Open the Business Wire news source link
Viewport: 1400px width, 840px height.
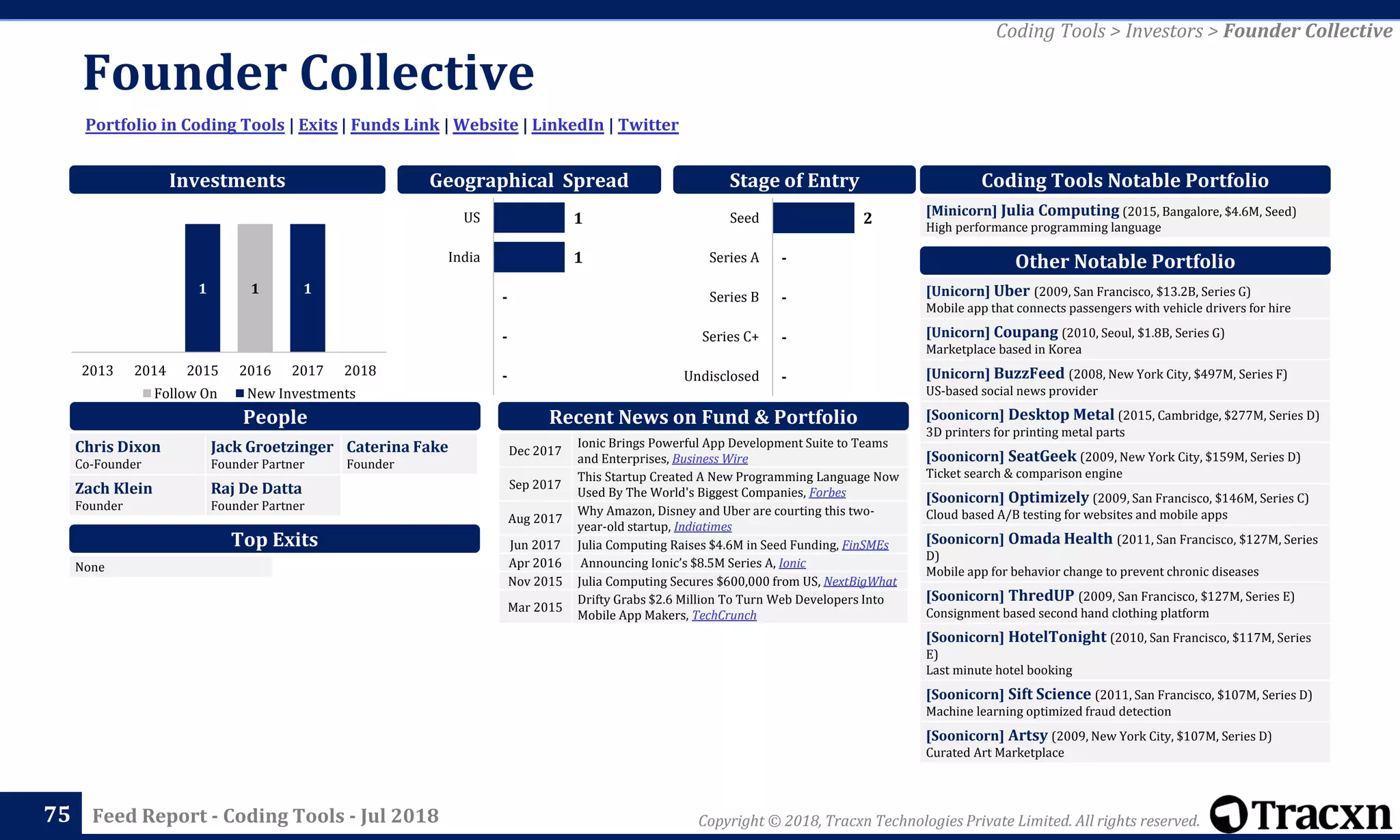tap(710, 459)
